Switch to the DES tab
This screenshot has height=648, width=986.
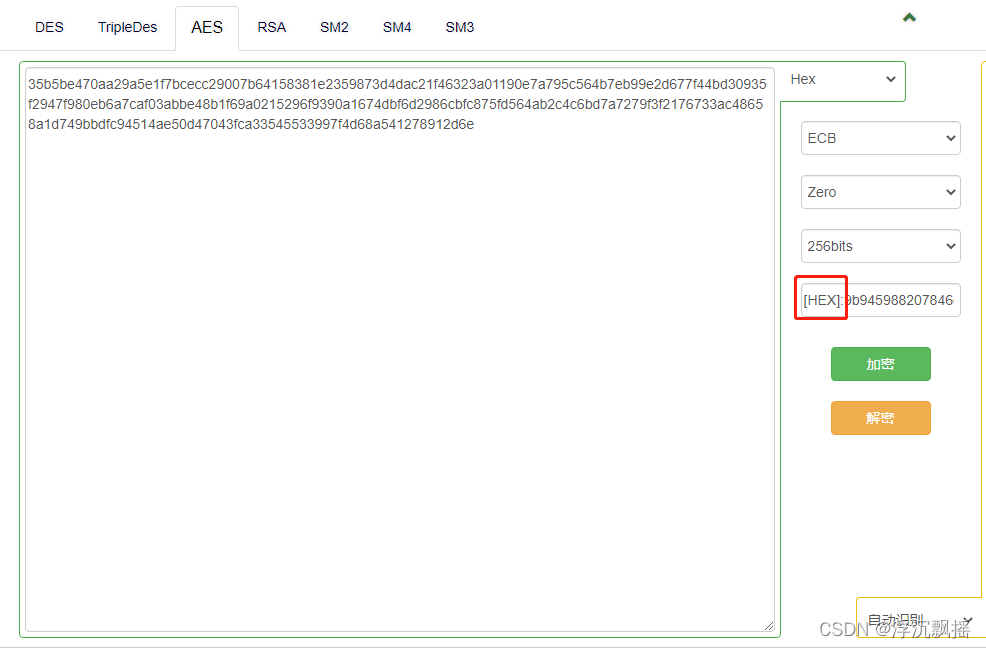(x=49, y=28)
